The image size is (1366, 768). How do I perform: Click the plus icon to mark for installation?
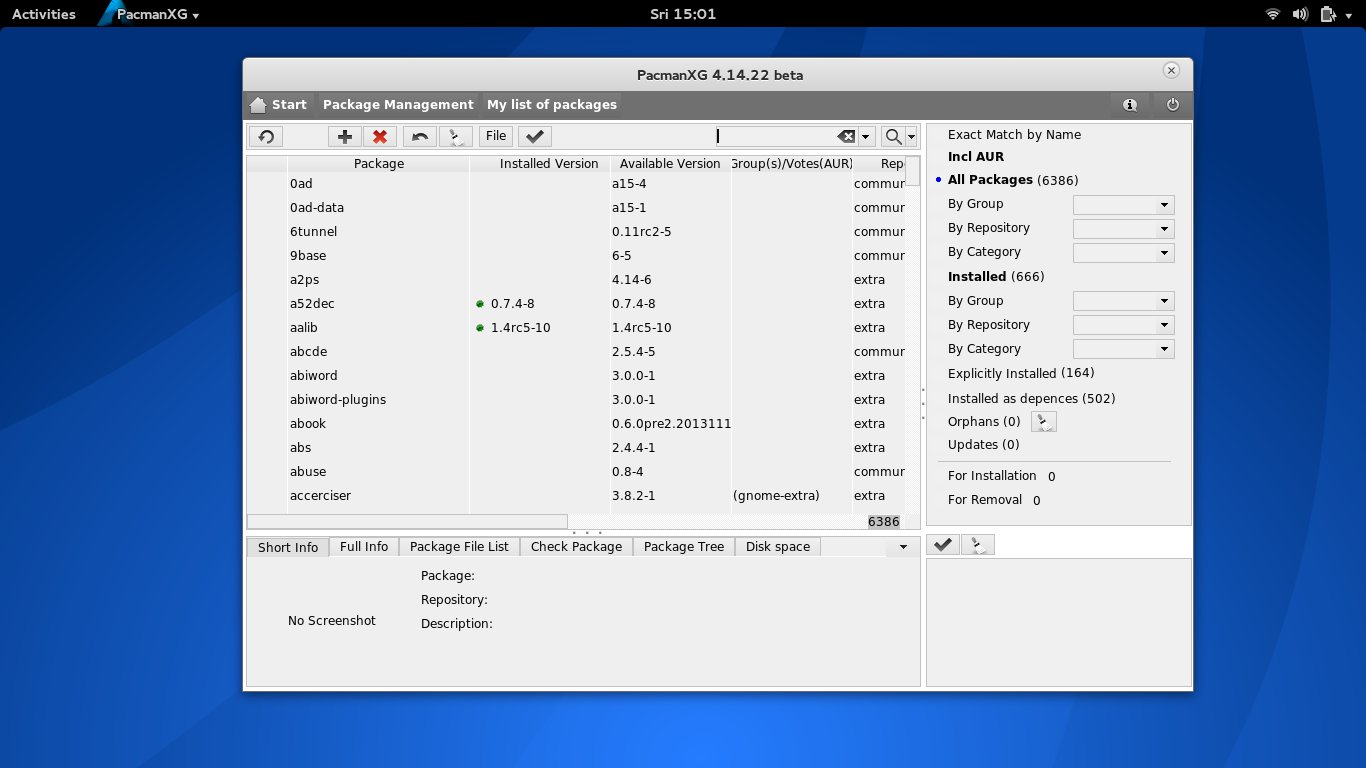344,137
